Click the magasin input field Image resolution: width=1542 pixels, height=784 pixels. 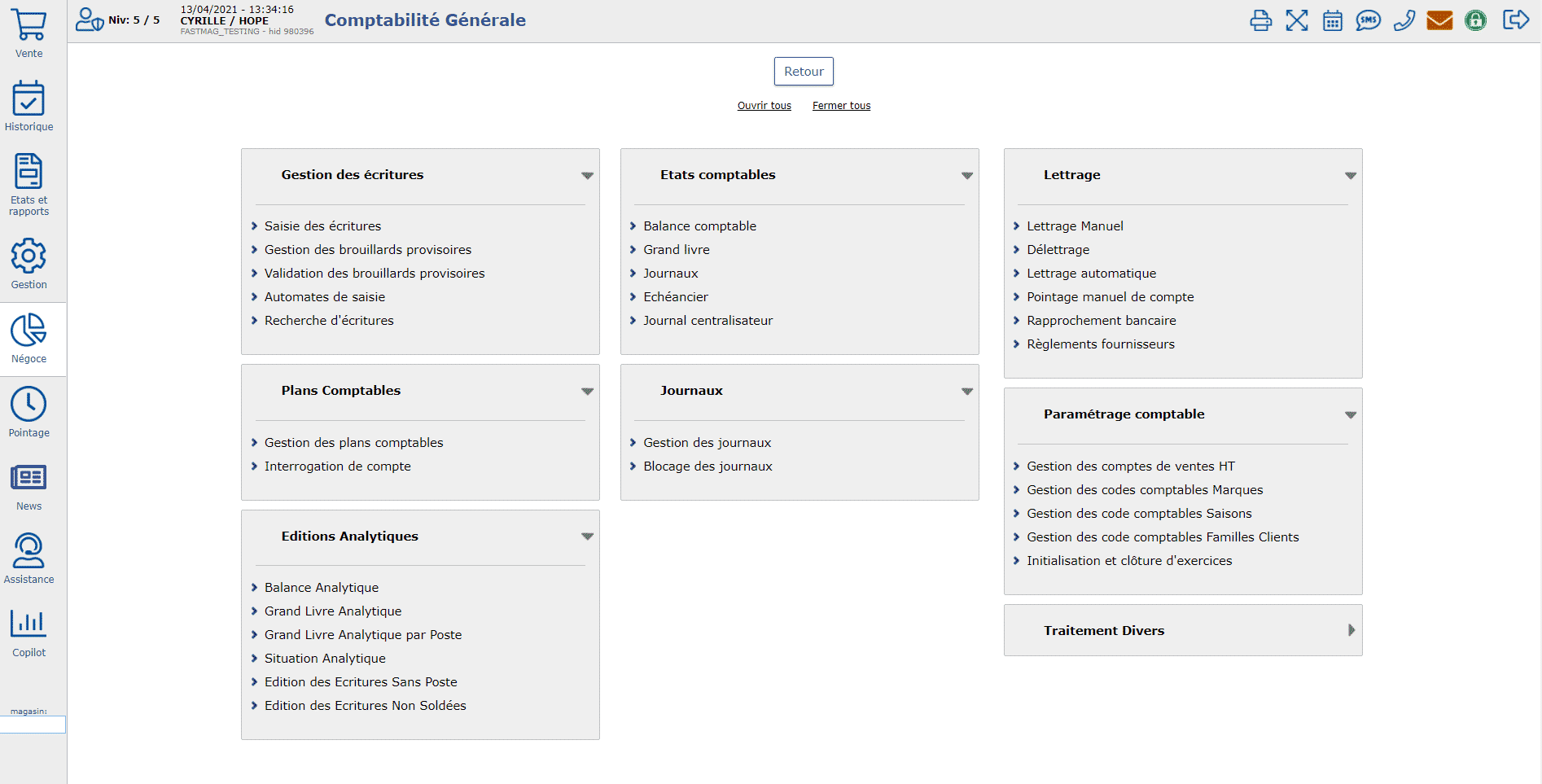pos(33,725)
